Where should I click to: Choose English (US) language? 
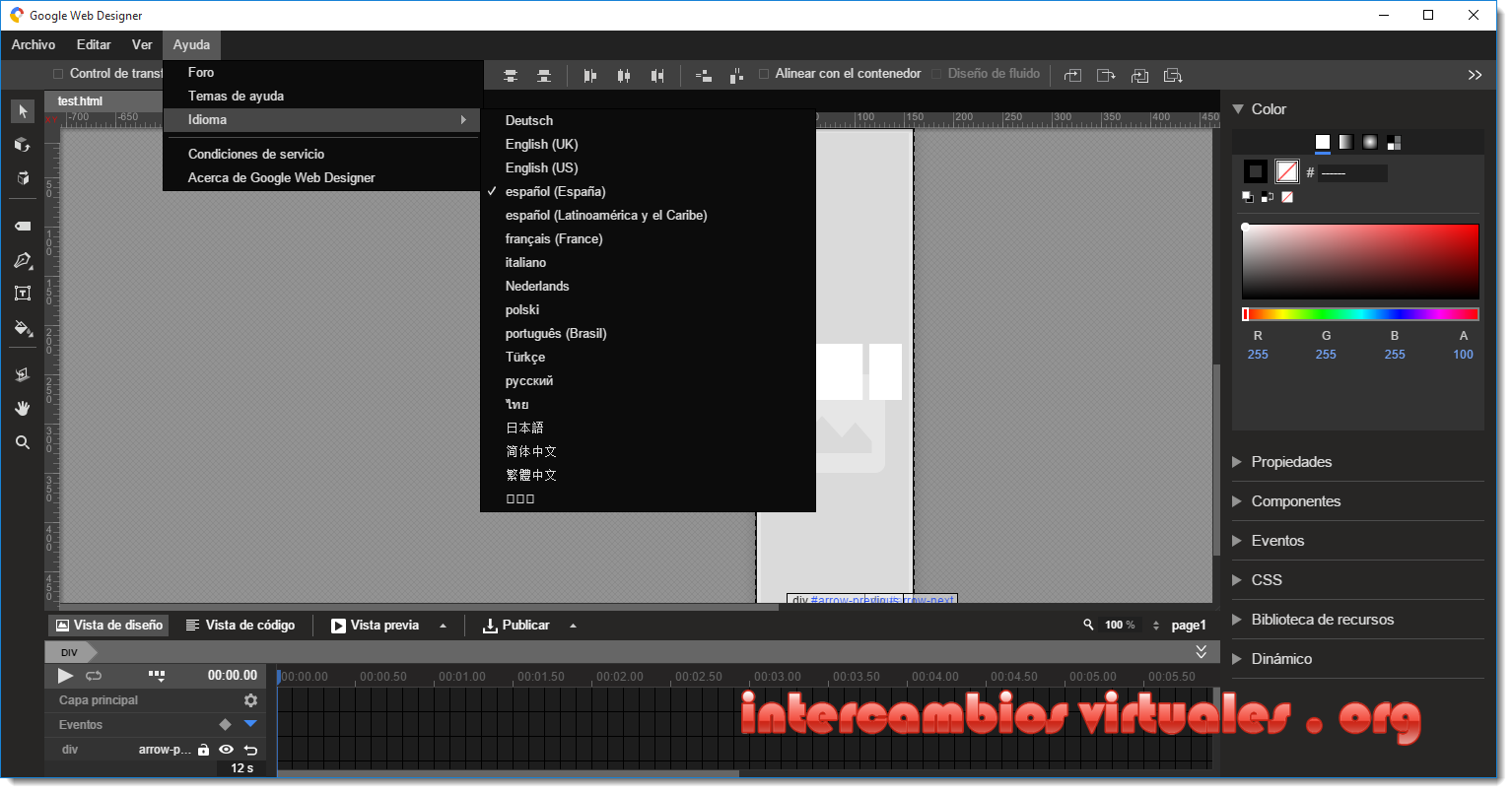[648, 167]
